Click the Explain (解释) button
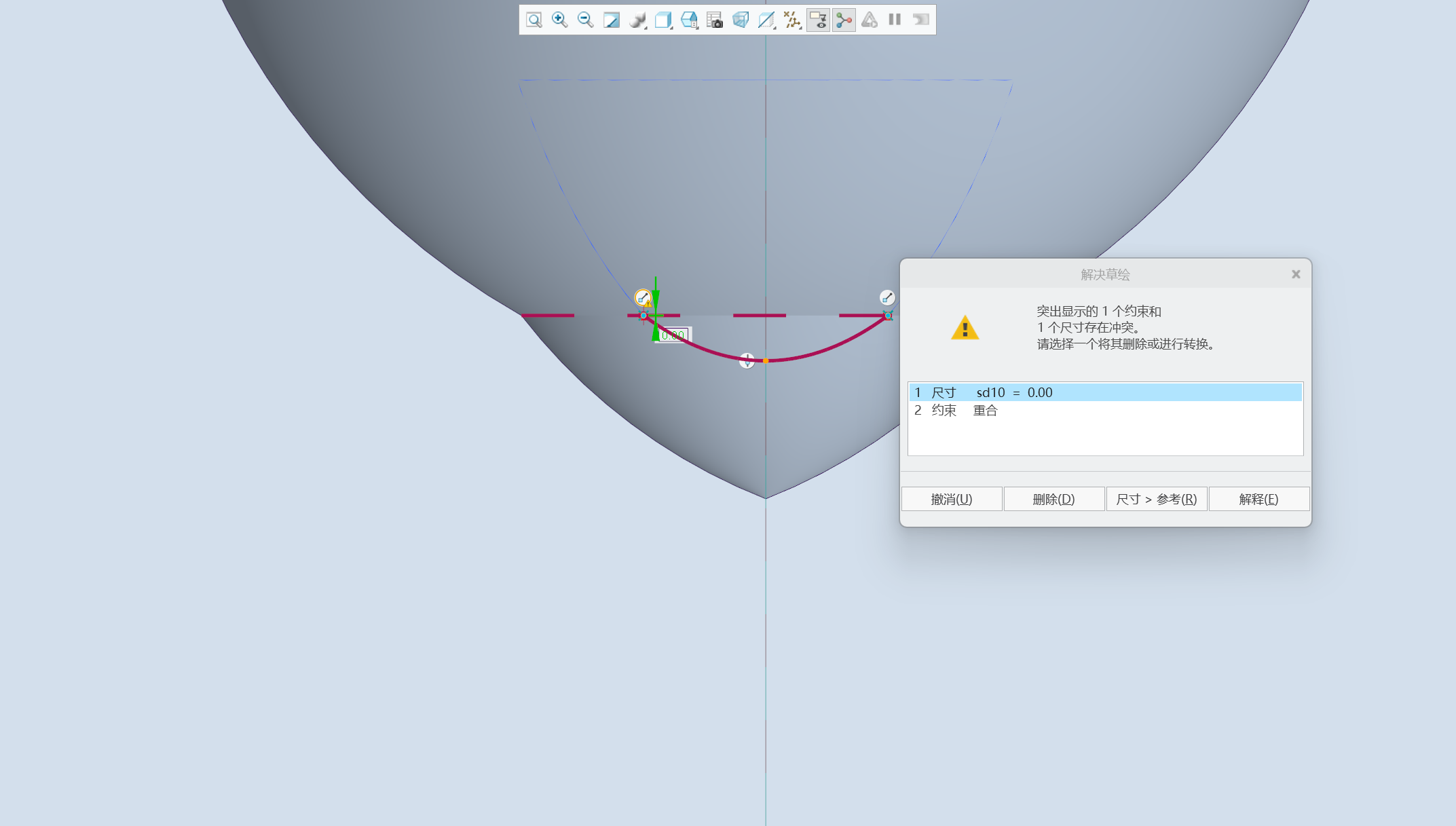This screenshot has width=1456, height=826. pyautogui.click(x=1258, y=499)
